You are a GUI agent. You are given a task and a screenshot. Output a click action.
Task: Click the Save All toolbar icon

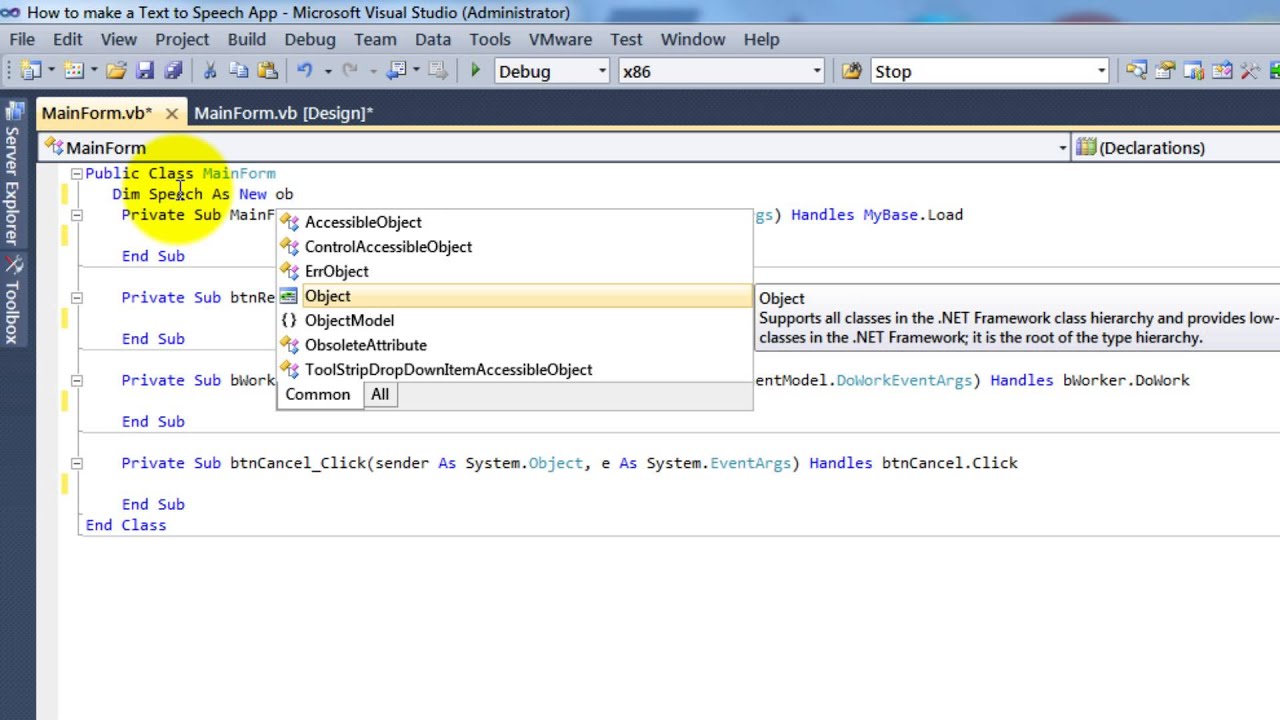tap(173, 71)
